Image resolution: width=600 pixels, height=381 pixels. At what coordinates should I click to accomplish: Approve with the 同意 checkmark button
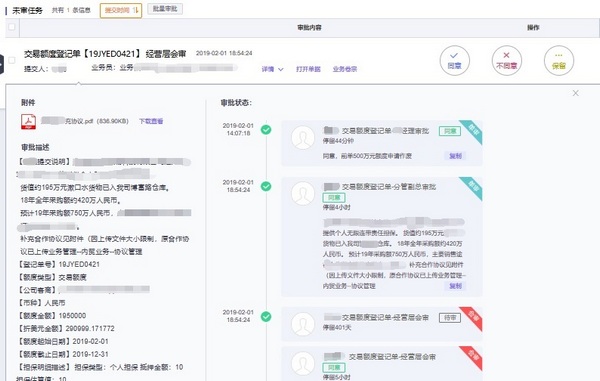(454, 60)
